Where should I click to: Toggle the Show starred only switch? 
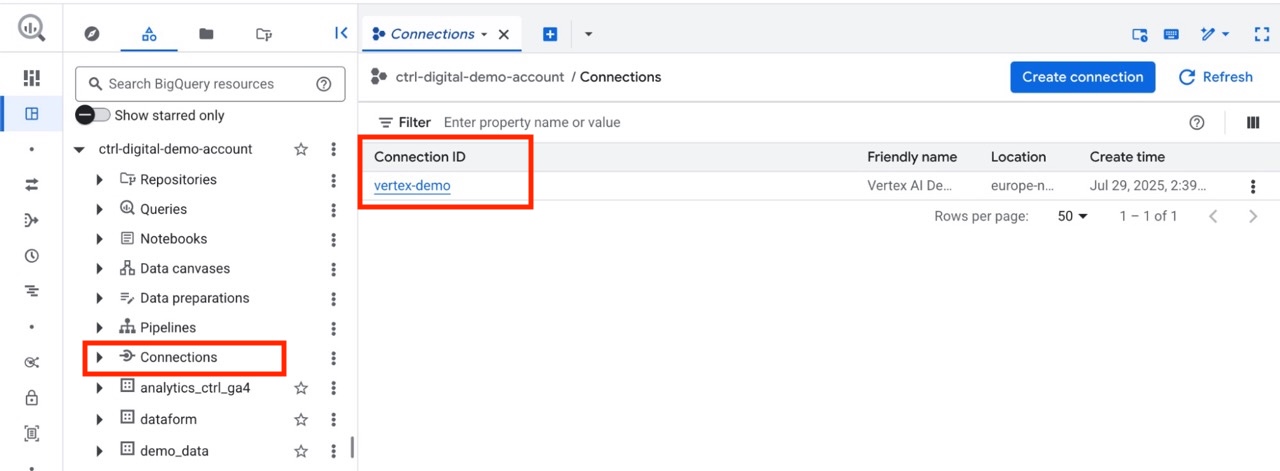click(x=93, y=116)
